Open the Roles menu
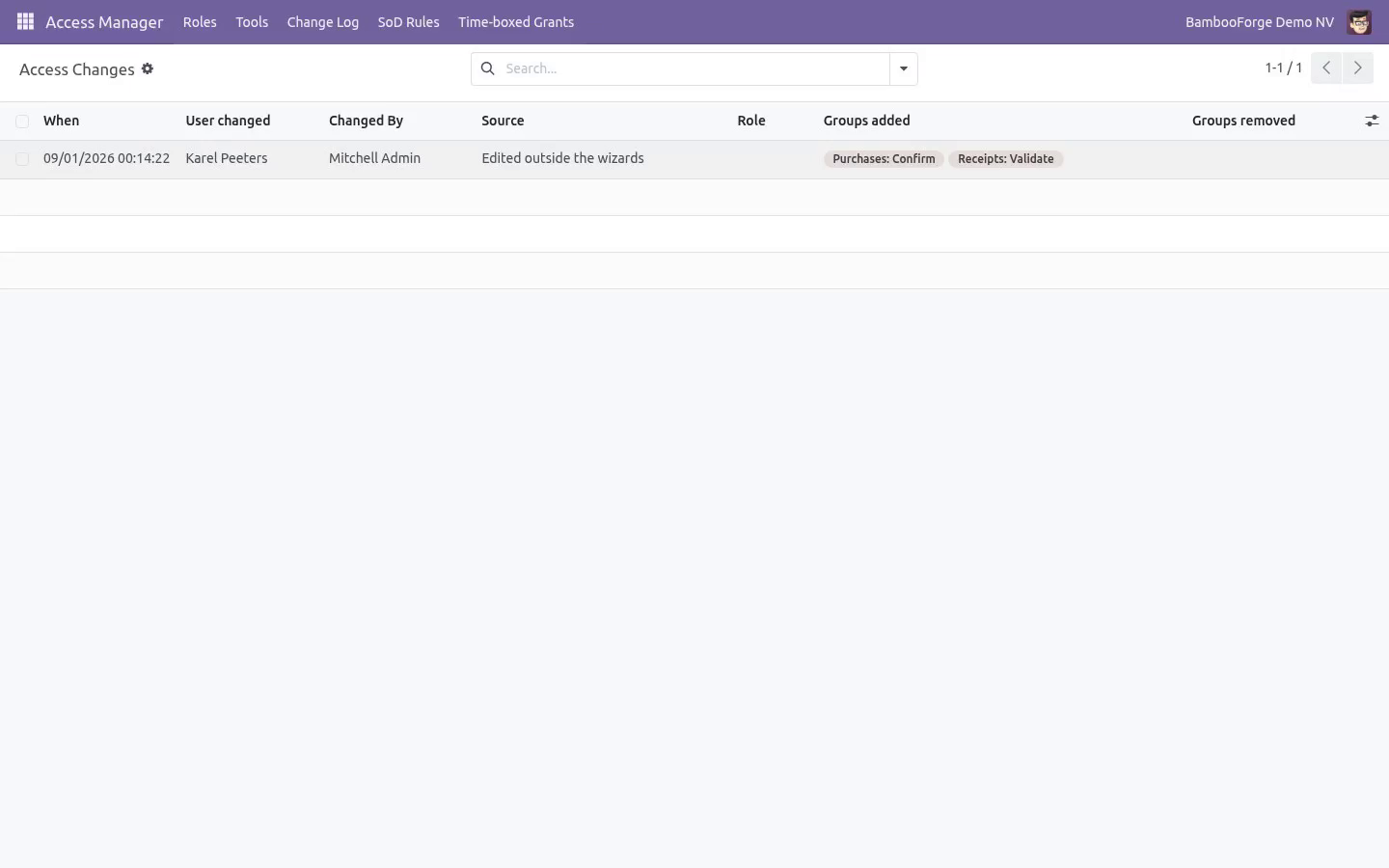 [200, 22]
